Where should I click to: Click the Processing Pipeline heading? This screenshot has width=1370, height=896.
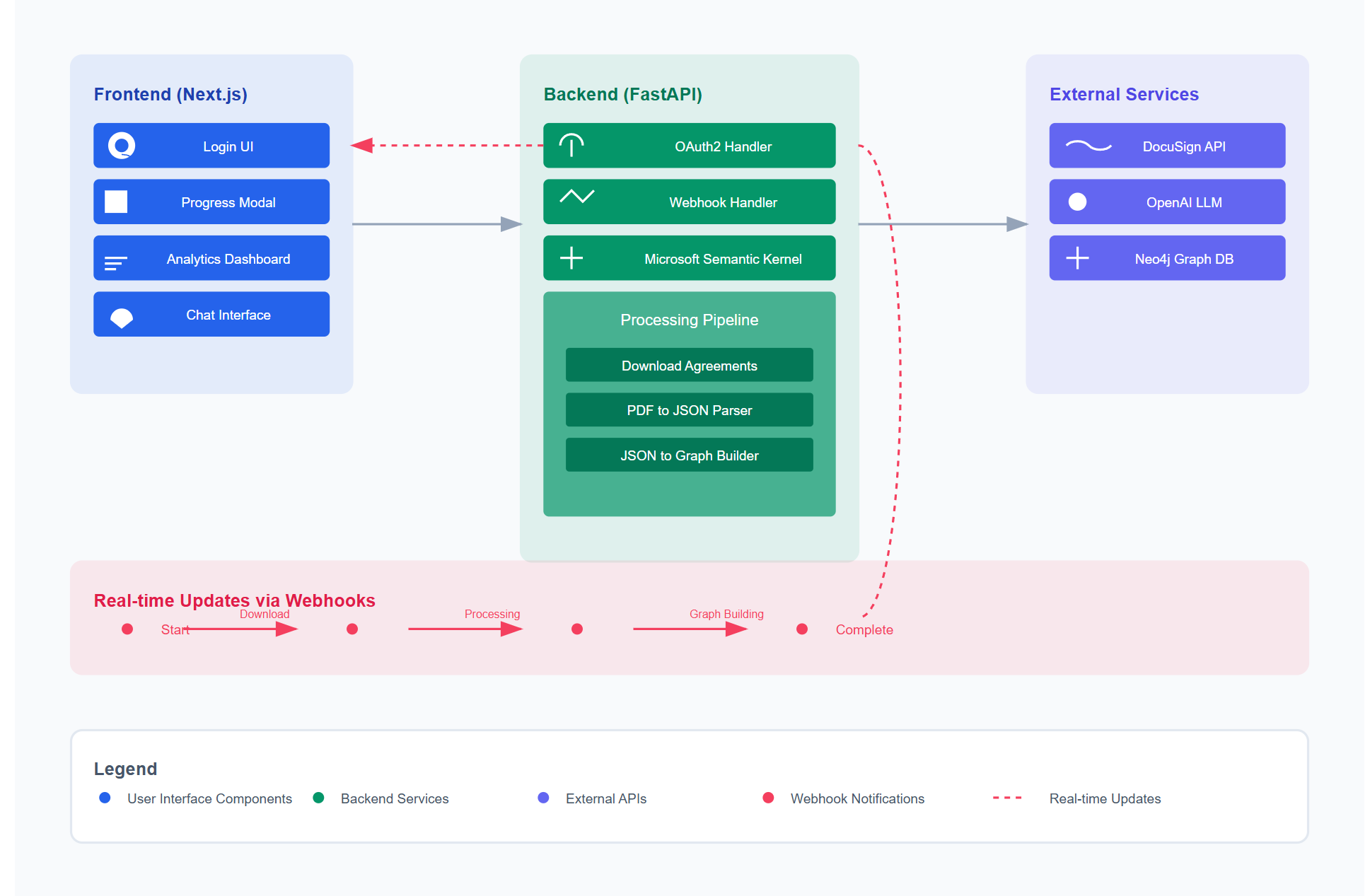(689, 320)
